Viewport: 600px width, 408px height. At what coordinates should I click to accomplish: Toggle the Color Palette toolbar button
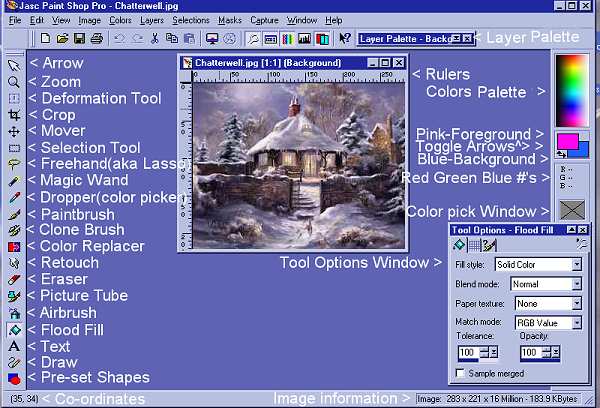click(x=288, y=38)
